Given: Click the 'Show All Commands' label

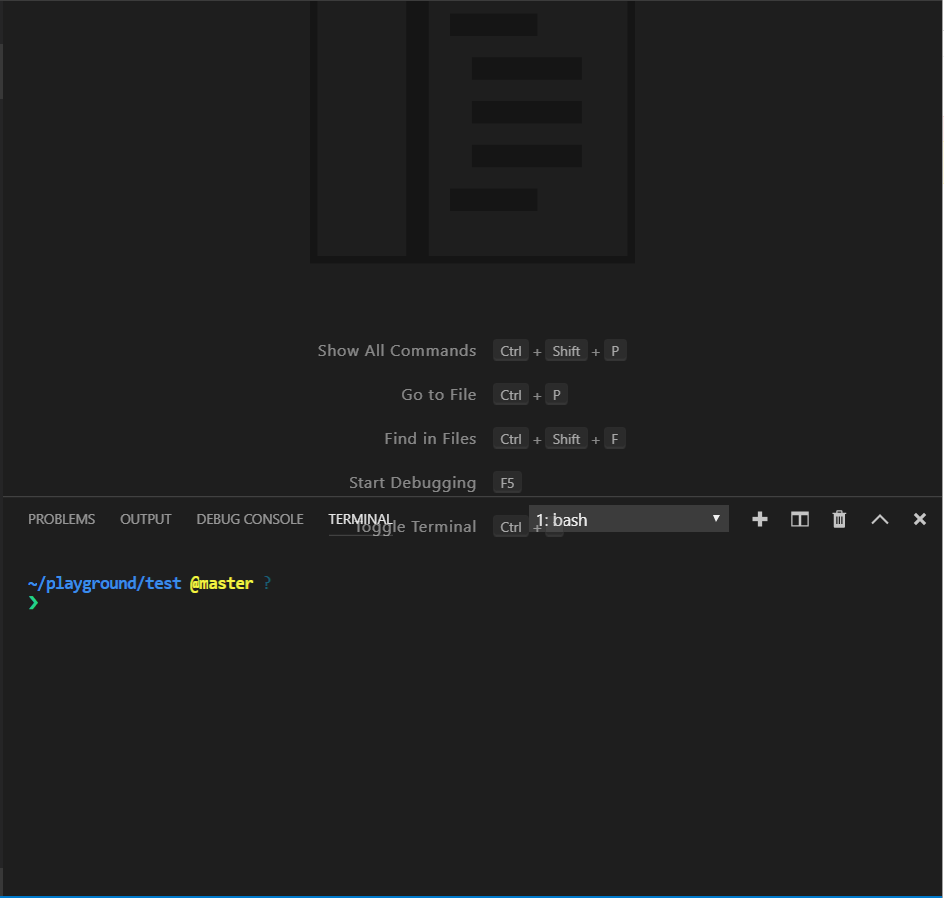Looking at the screenshot, I should pos(397,350).
